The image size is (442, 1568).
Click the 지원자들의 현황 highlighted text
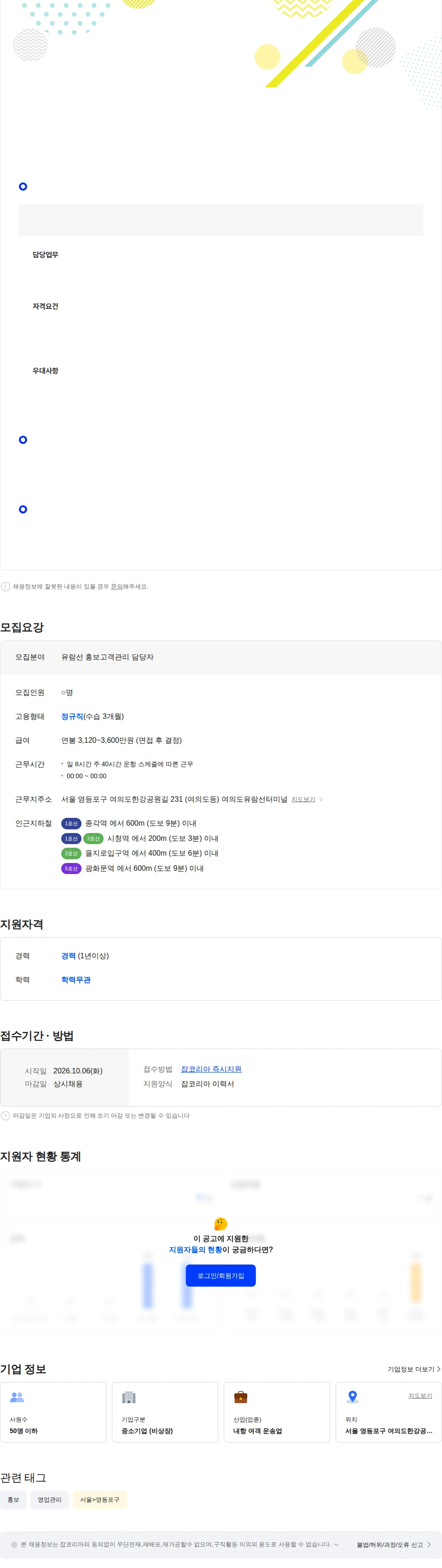[195, 1250]
